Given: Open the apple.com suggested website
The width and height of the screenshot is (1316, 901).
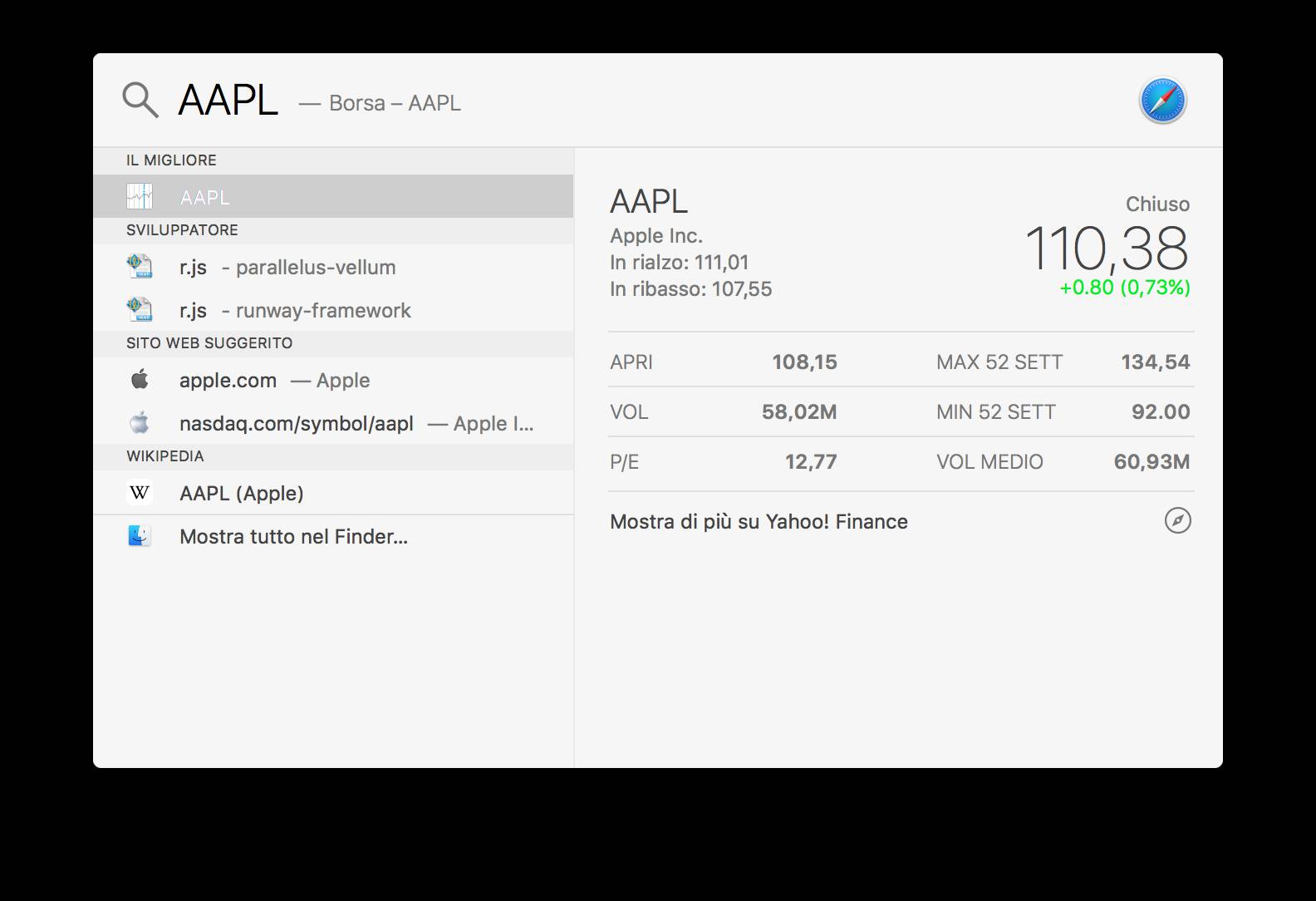Looking at the screenshot, I should click(x=333, y=380).
